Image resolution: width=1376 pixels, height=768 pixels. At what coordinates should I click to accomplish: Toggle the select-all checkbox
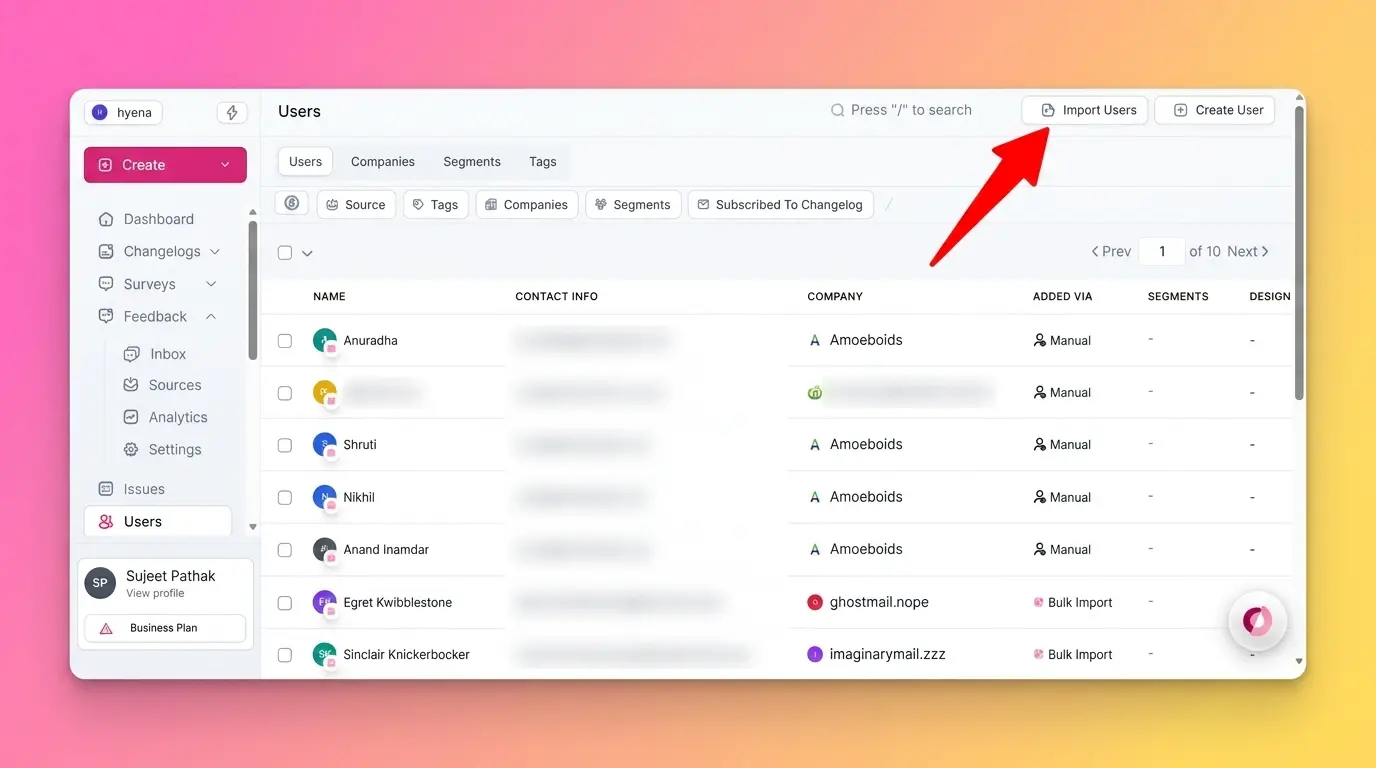[x=285, y=253]
